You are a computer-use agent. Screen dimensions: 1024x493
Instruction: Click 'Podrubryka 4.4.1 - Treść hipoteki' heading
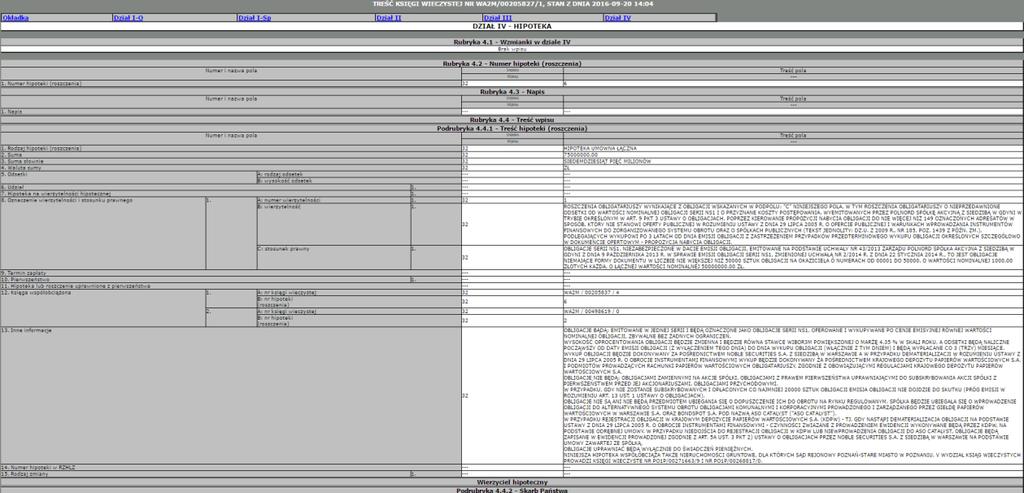(x=511, y=129)
